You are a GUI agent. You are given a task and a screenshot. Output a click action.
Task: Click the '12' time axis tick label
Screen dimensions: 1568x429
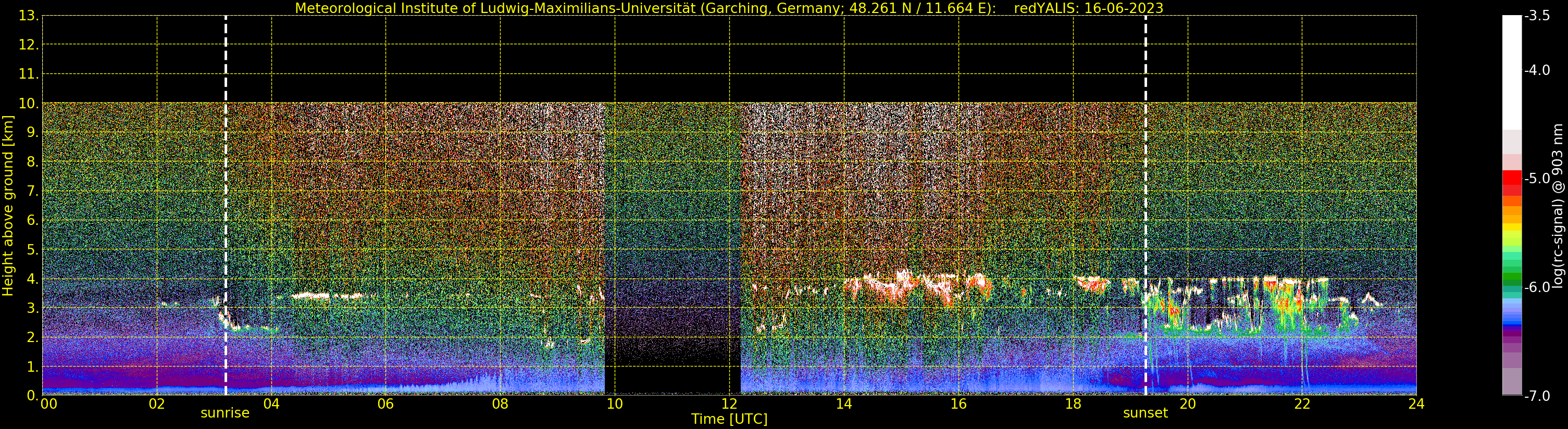(730, 404)
